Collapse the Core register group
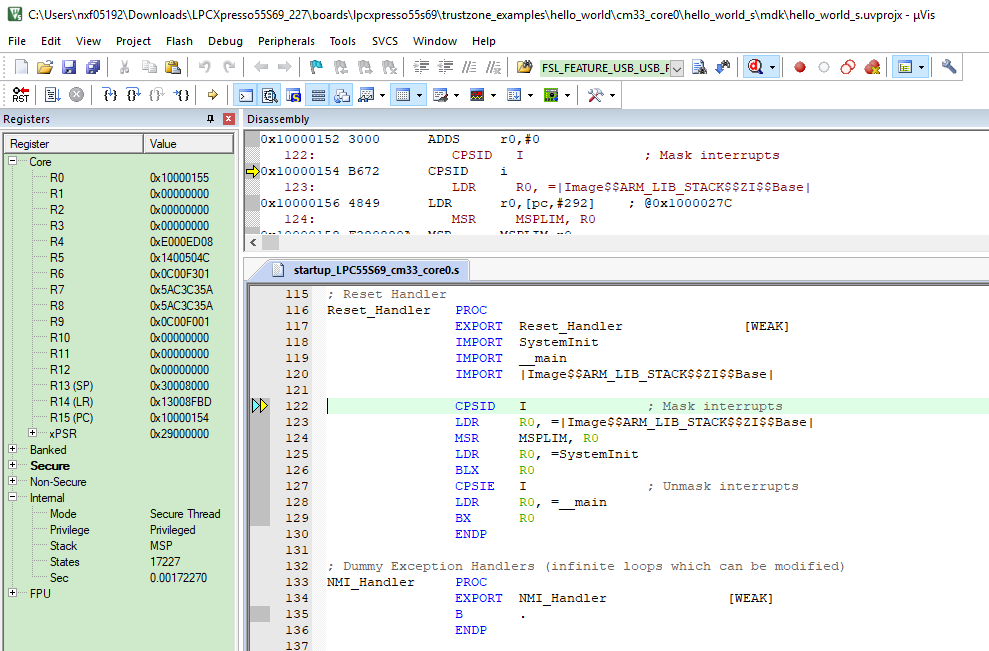Viewport: 989px width, 651px height. pos(13,162)
